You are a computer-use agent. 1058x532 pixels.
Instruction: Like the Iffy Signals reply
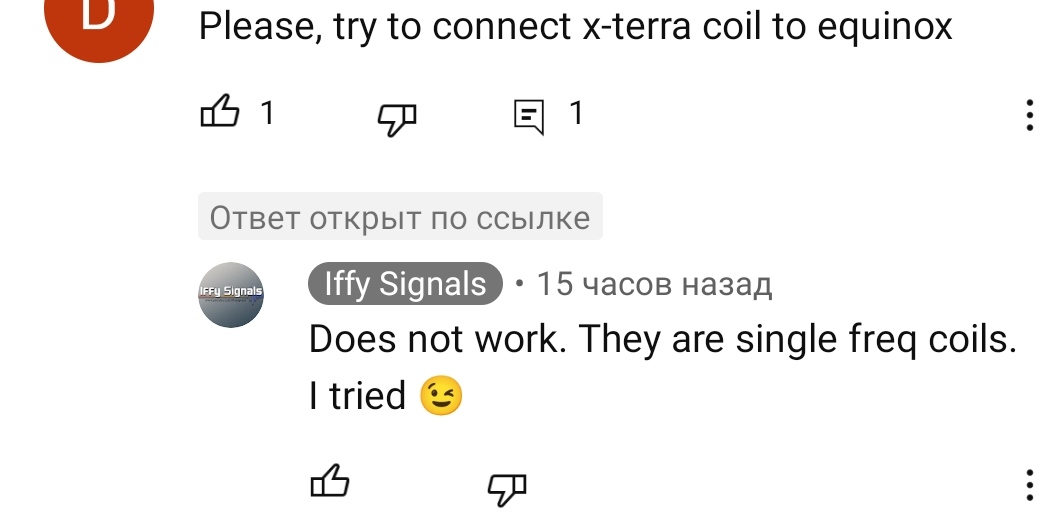pyautogui.click(x=330, y=484)
